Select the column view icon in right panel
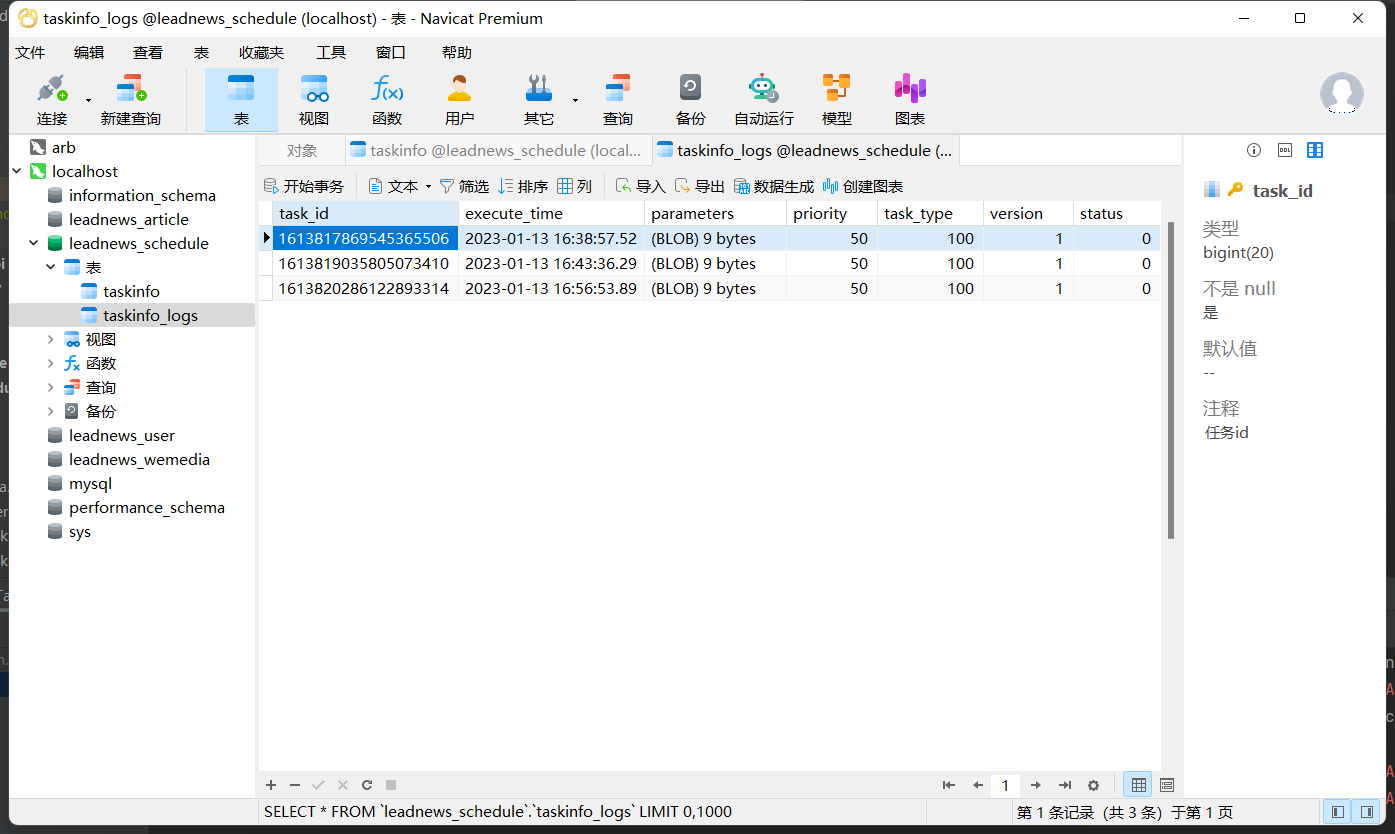Image resolution: width=1395 pixels, height=834 pixels. tap(1315, 150)
